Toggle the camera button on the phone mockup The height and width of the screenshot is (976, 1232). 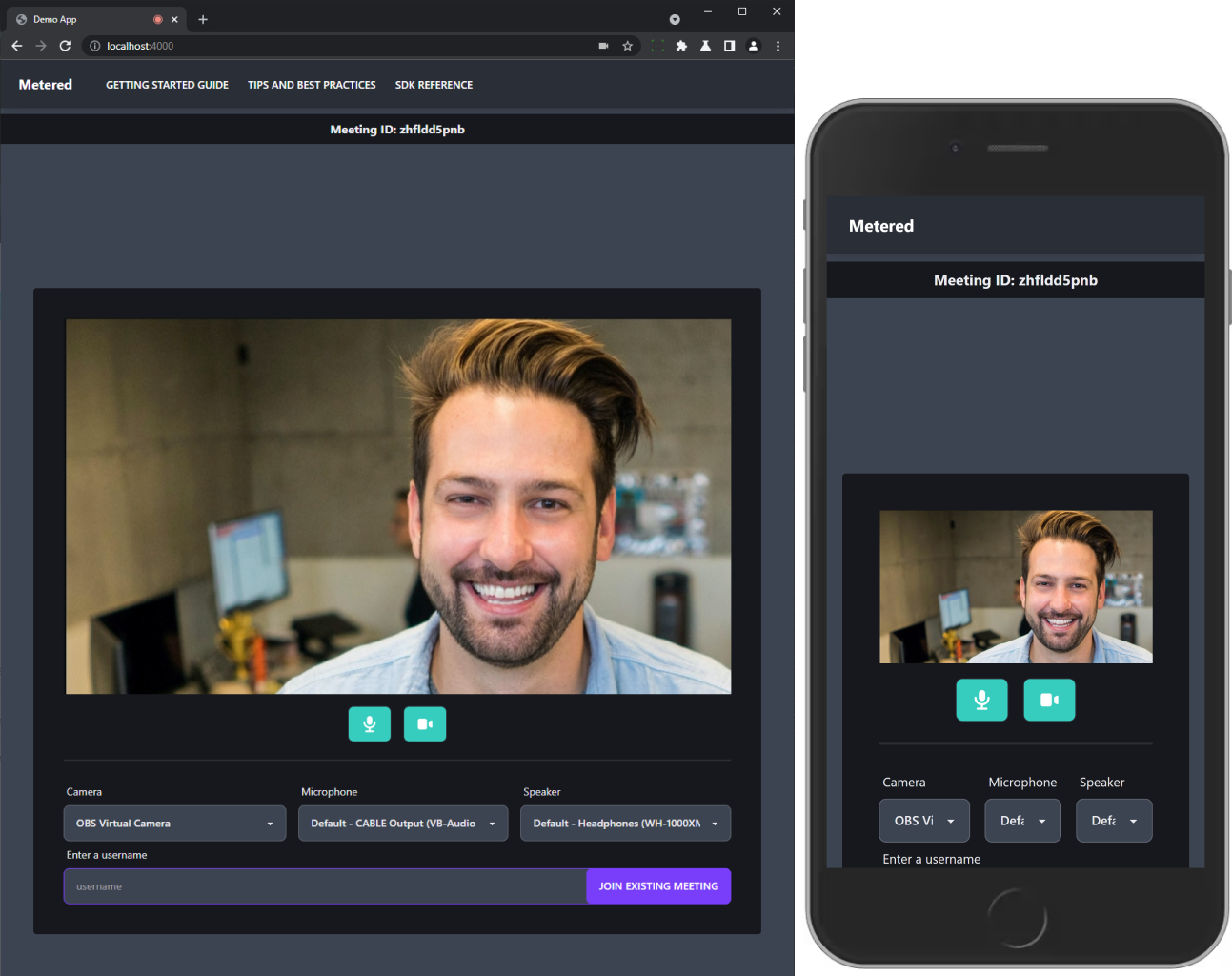click(x=1049, y=701)
